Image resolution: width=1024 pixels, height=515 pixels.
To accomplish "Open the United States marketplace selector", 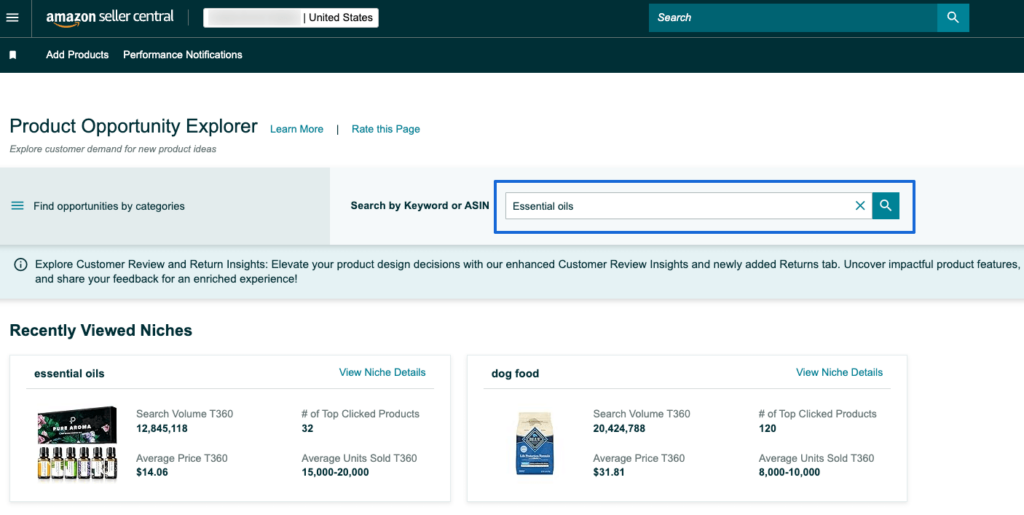I will (x=291, y=18).
